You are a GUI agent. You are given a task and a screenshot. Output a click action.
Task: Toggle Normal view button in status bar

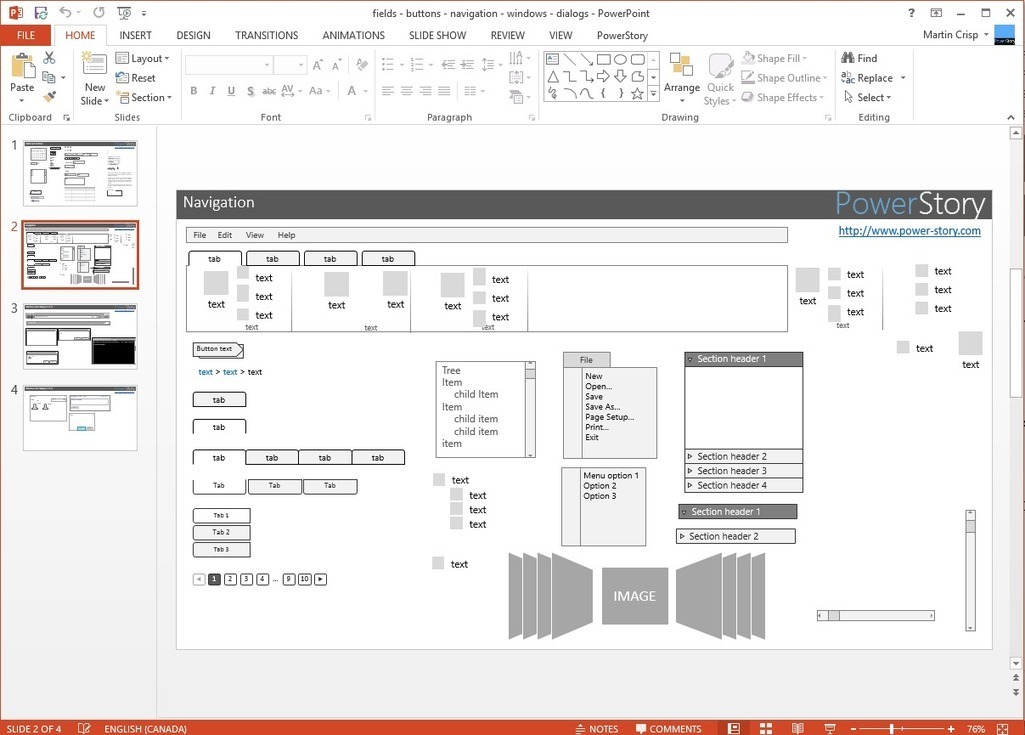pos(734,728)
